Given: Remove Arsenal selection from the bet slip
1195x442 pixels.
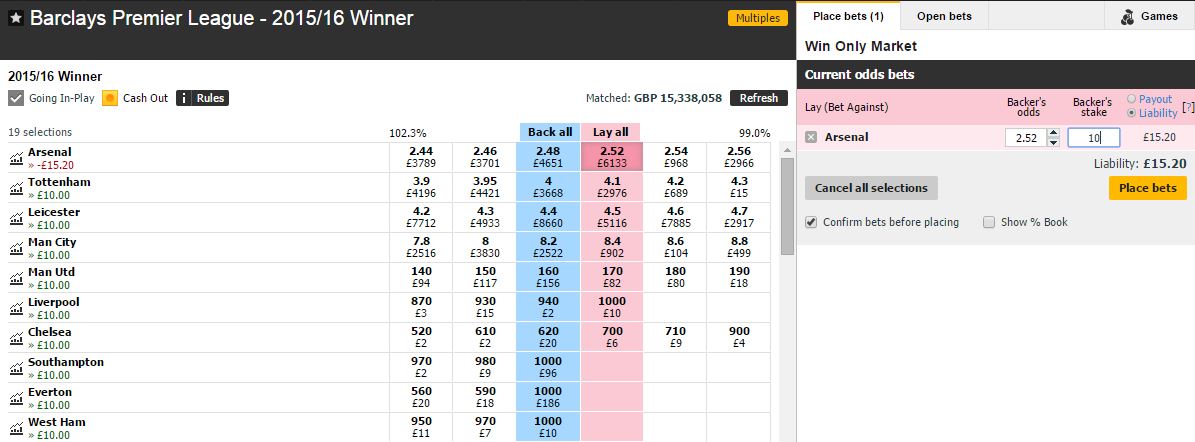Looking at the screenshot, I should (811, 137).
